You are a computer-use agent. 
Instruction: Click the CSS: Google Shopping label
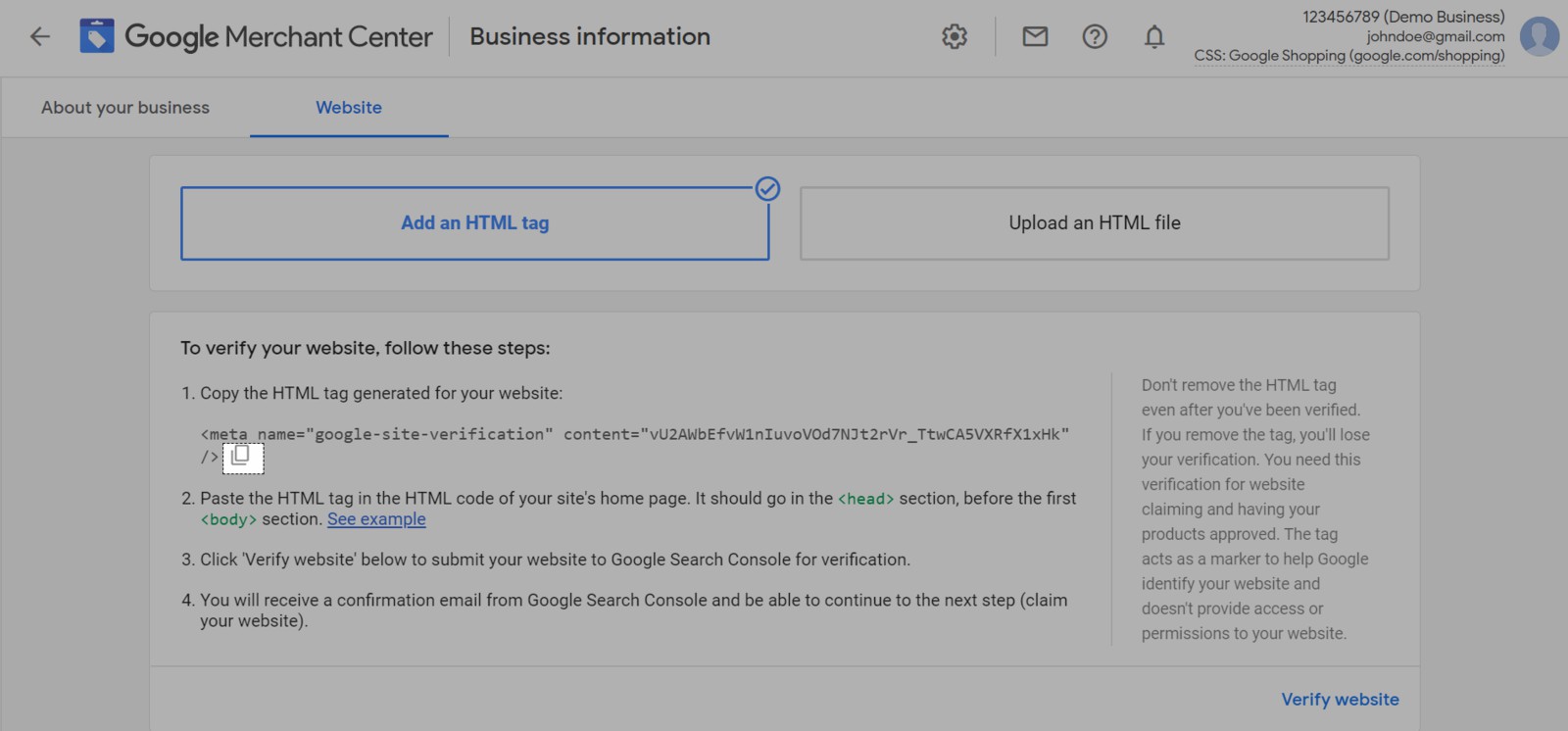click(1348, 56)
